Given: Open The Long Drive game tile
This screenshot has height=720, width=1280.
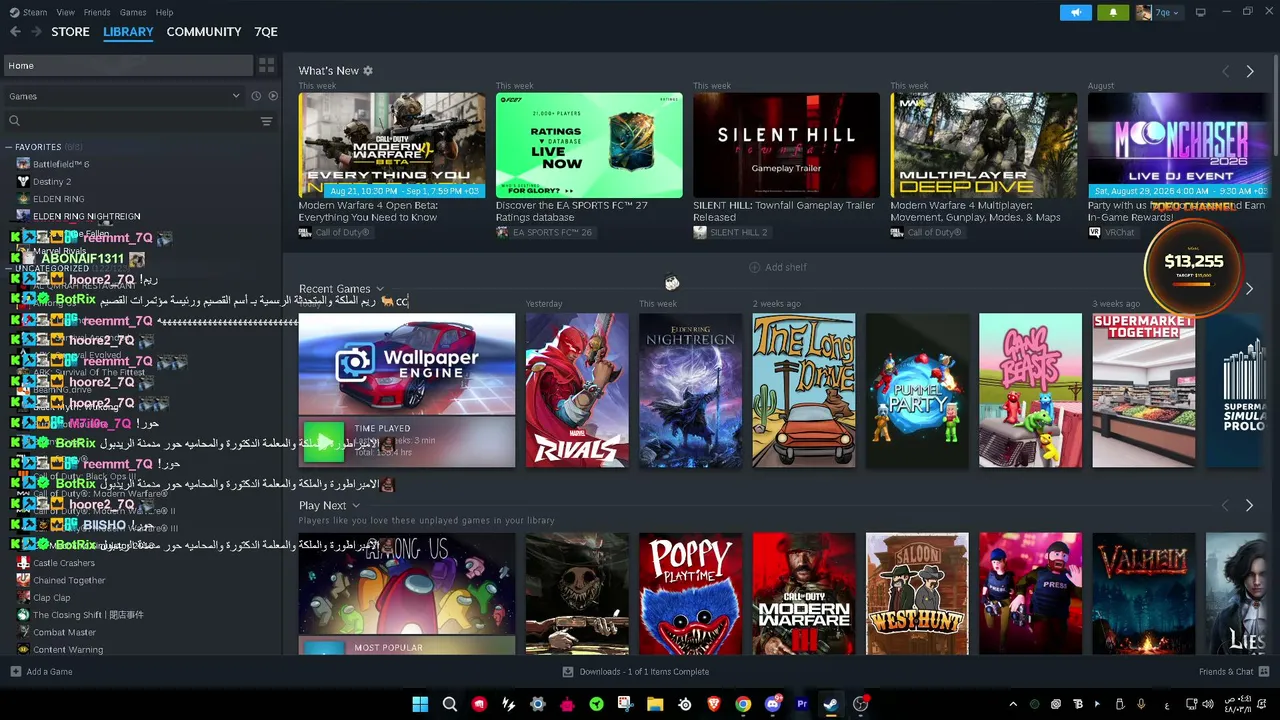Looking at the screenshot, I should (804, 390).
